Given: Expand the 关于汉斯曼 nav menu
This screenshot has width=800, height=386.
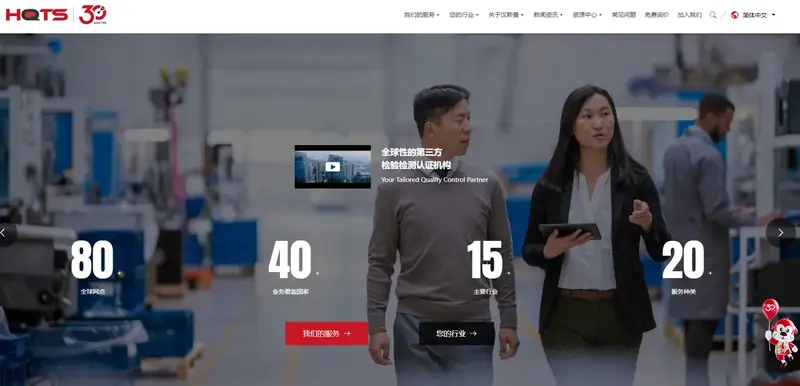Looking at the screenshot, I should [506, 15].
